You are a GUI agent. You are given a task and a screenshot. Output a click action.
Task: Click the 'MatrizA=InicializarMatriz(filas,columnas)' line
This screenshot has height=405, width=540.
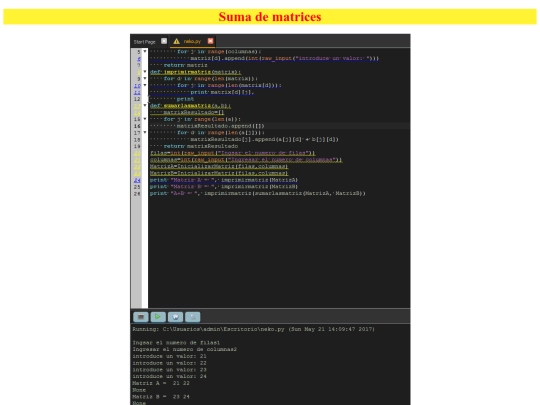pos(219,166)
